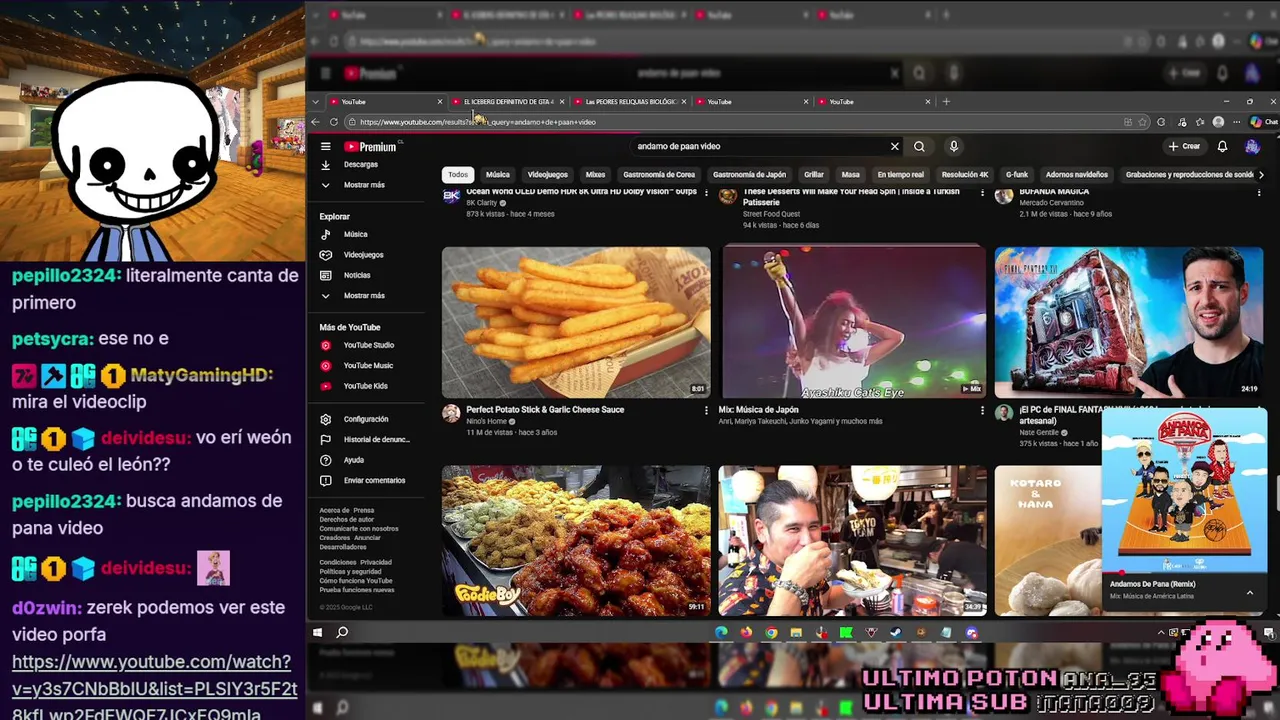Viewport: 1280px width, 720px height.
Task: Open Nate Gentile Final Fantasy PC thumbnail
Action: (x=1128, y=322)
